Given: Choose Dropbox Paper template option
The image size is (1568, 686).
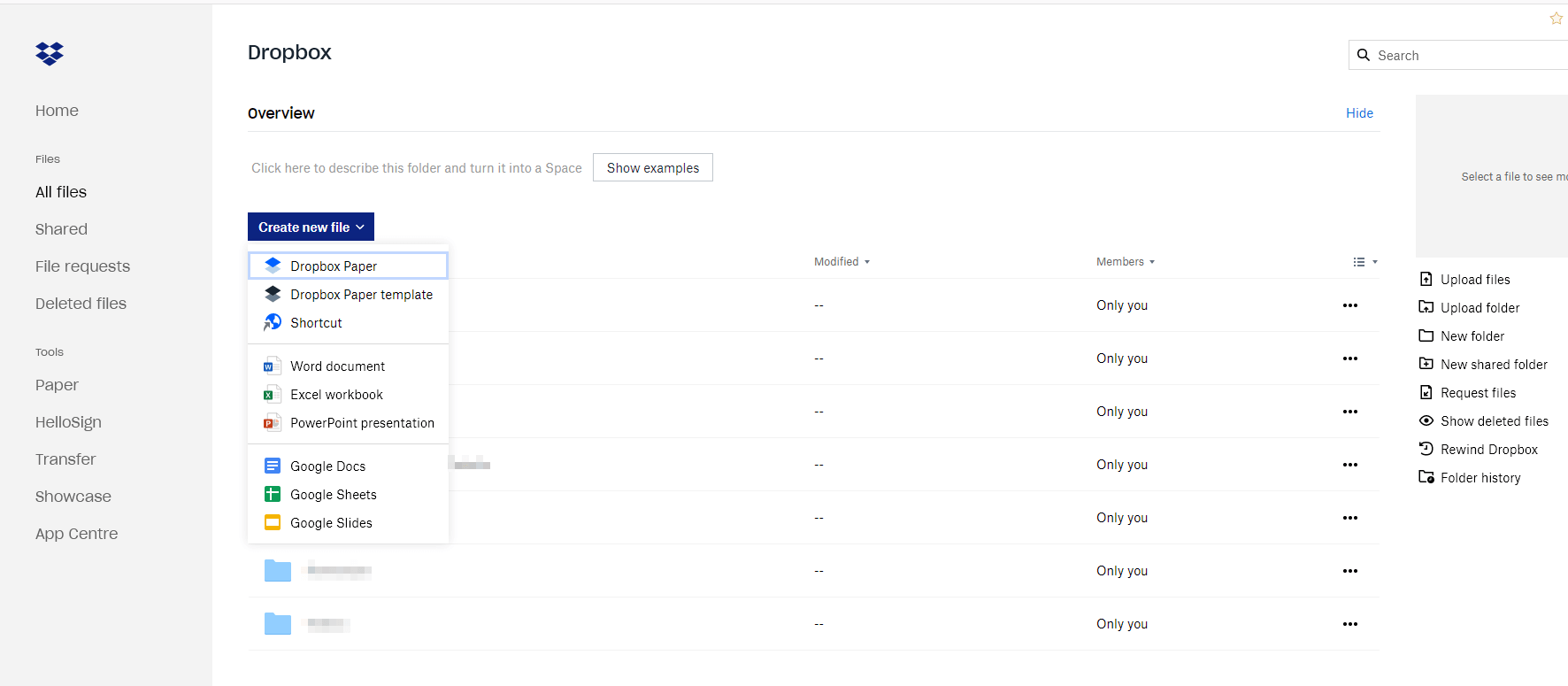Looking at the screenshot, I should point(348,295).
